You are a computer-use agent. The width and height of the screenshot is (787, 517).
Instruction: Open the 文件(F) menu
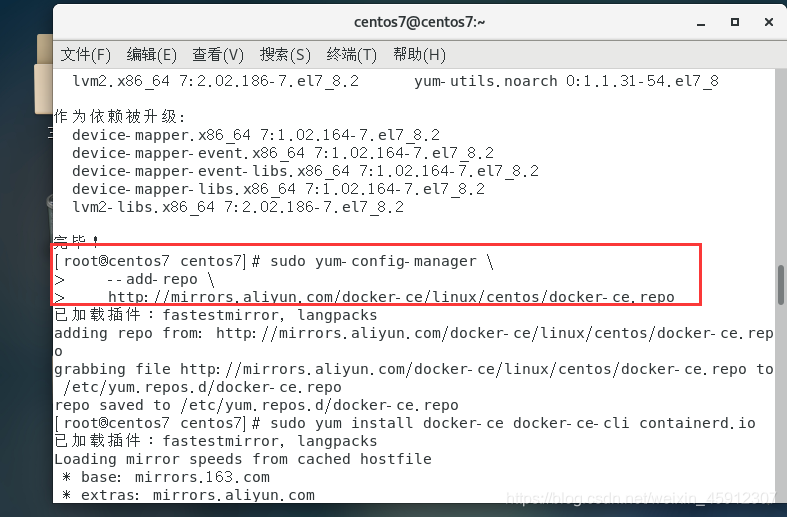pyautogui.click(x=85, y=54)
